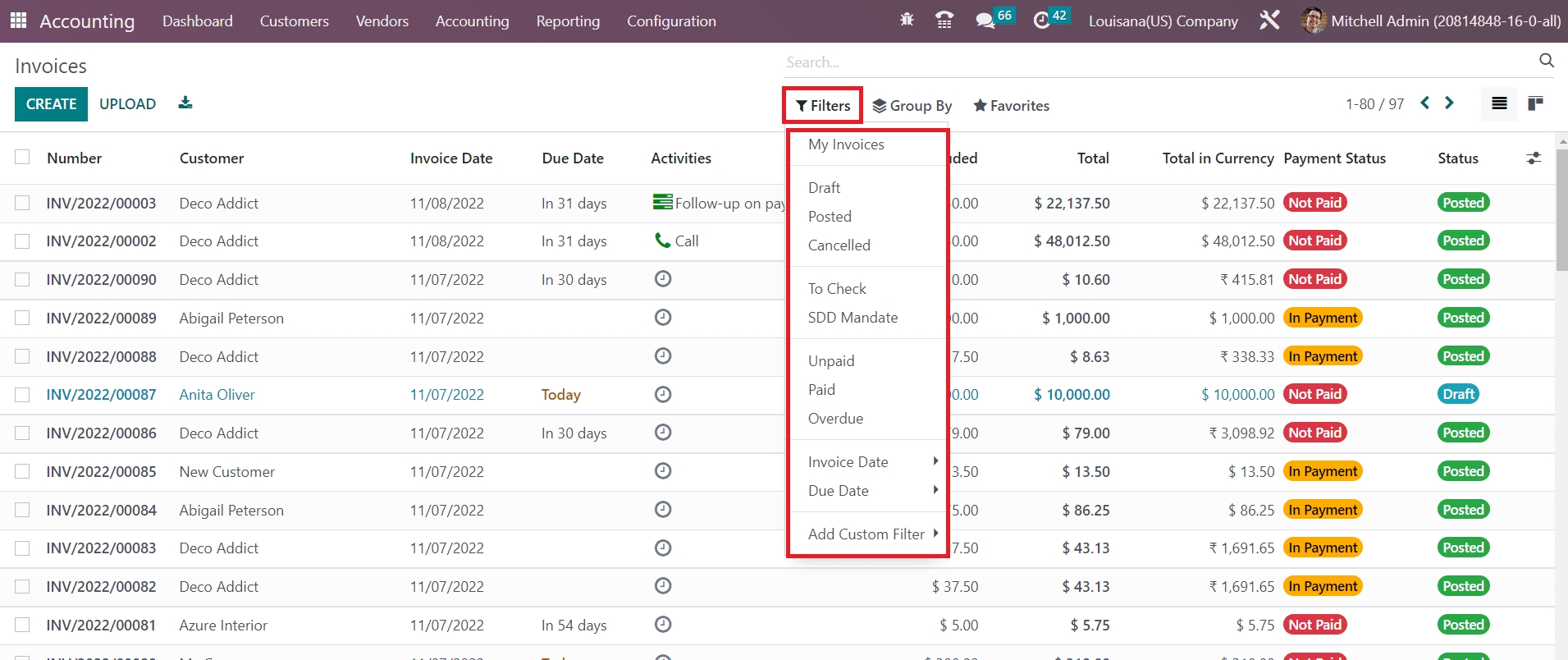This screenshot has height=660, width=1568.
Task: Go to next page arrow
Action: pos(1449,103)
